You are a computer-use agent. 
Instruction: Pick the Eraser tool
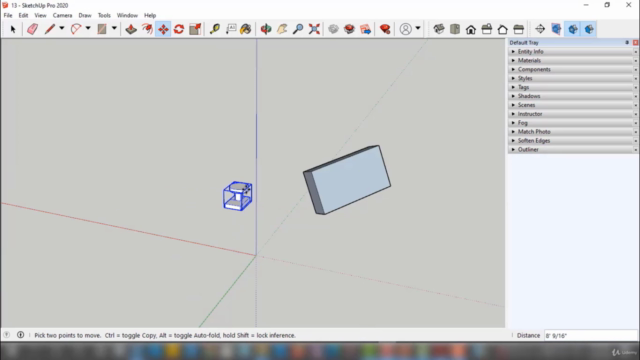pos(33,29)
